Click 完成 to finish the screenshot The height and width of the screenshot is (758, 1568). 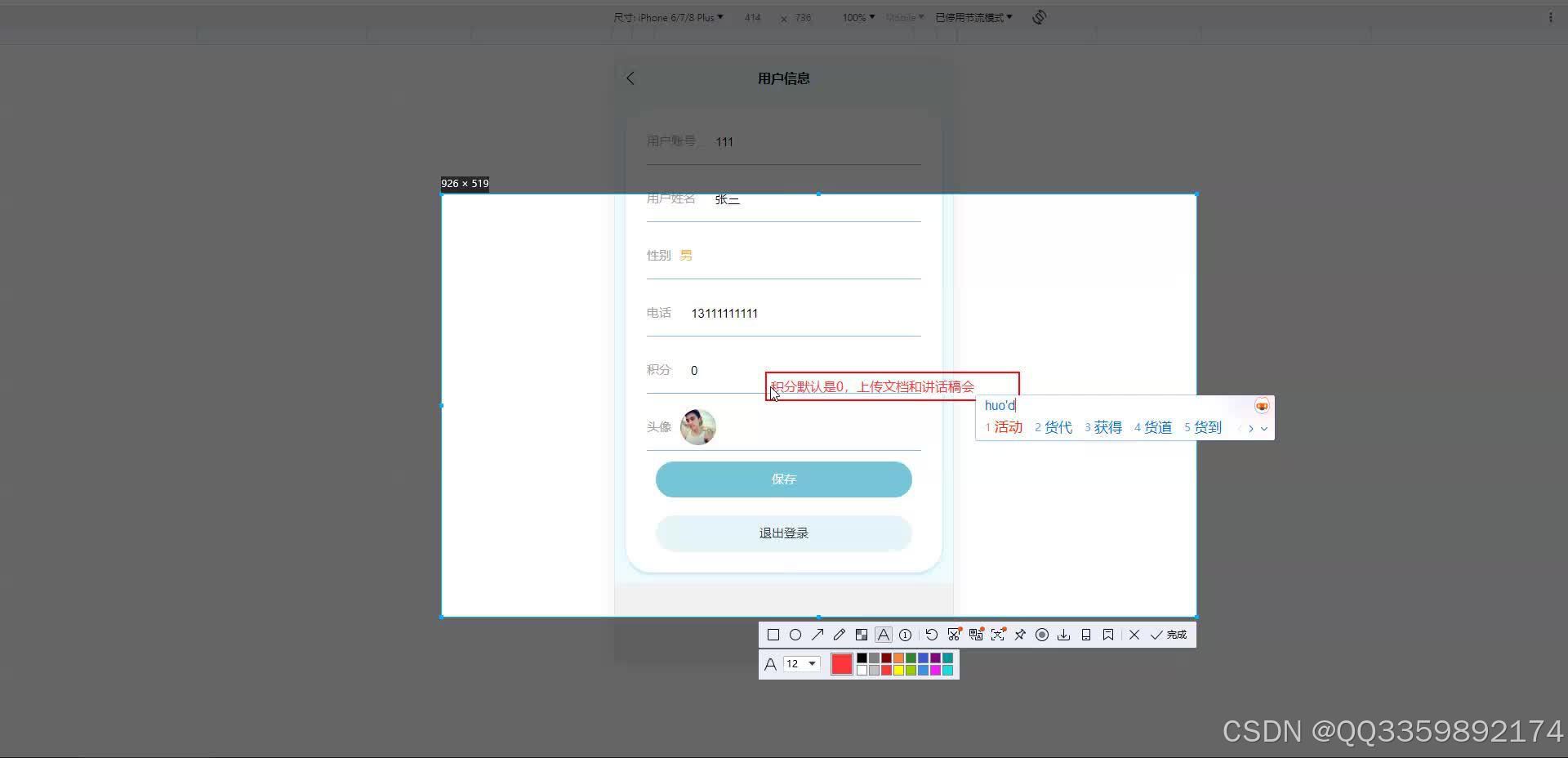tap(1169, 635)
